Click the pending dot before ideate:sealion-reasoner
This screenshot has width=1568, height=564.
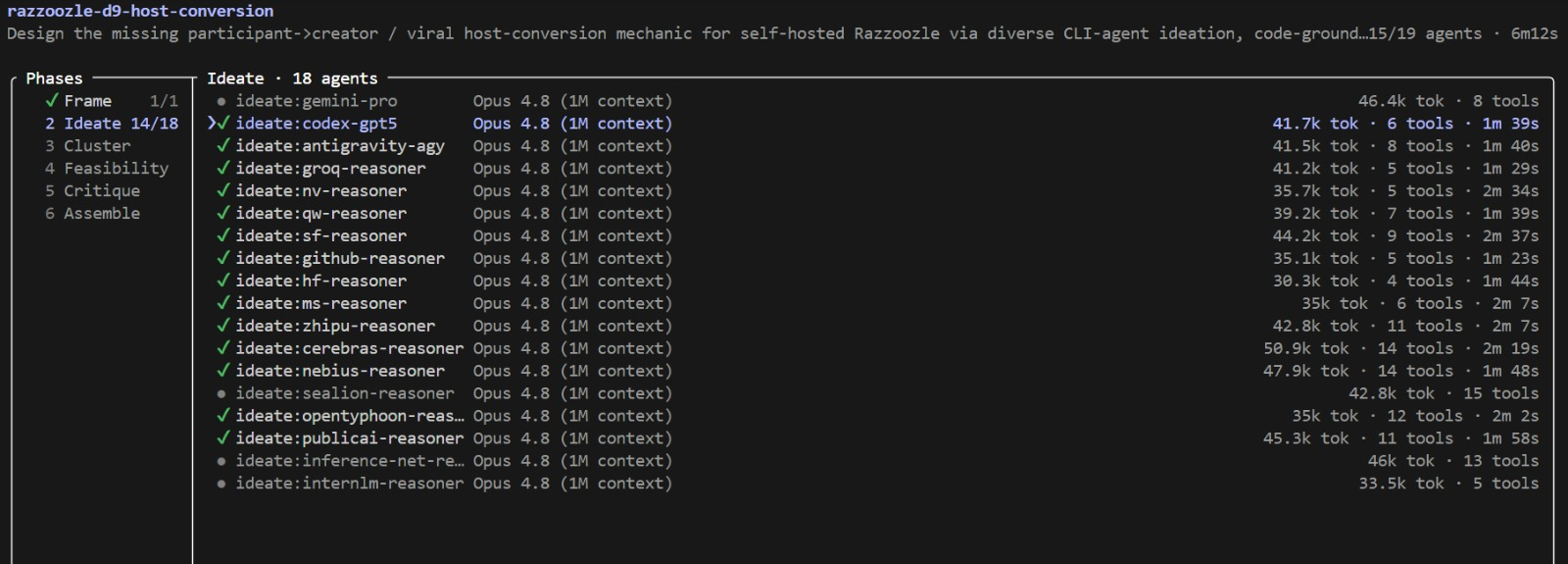coord(221,393)
